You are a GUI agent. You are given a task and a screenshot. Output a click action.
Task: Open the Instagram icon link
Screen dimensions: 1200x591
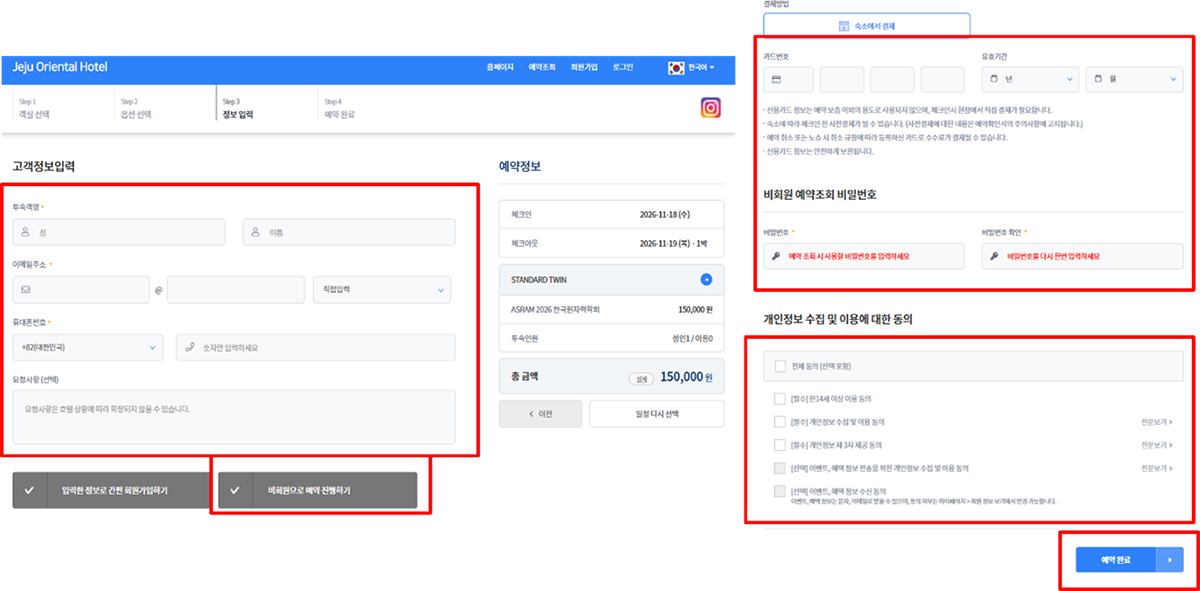pyautogui.click(x=711, y=108)
